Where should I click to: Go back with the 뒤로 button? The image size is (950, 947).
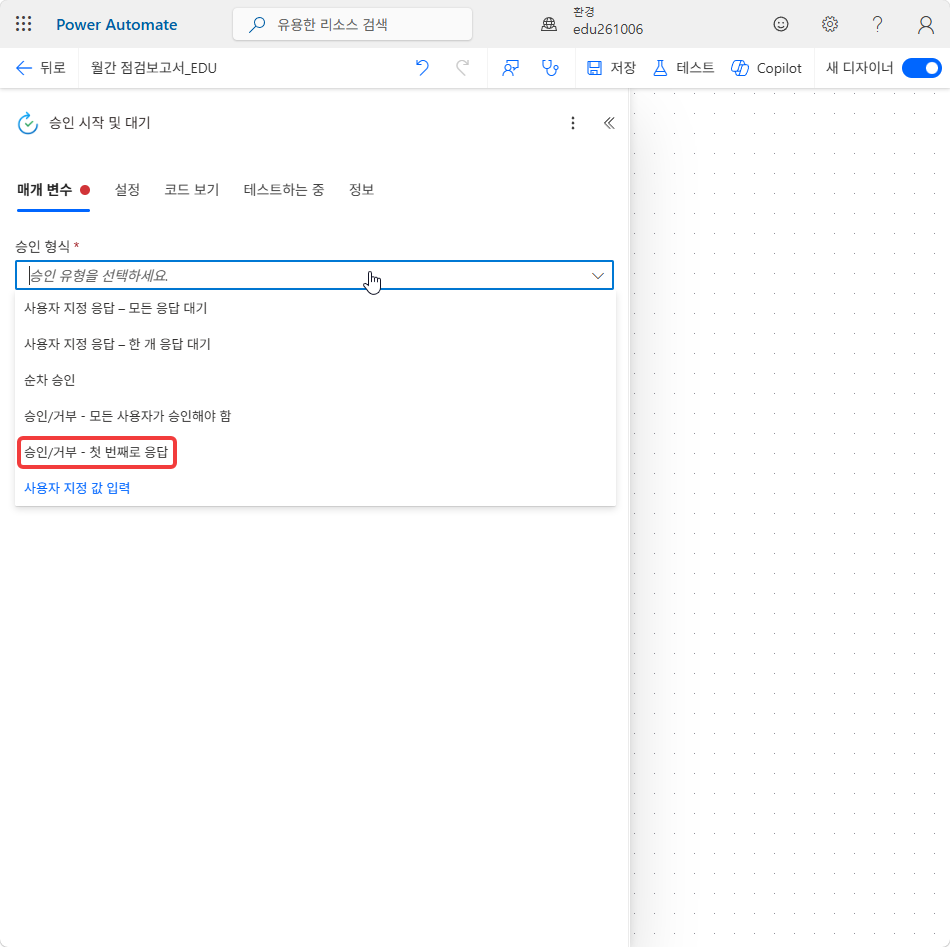click(x=41, y=68)
